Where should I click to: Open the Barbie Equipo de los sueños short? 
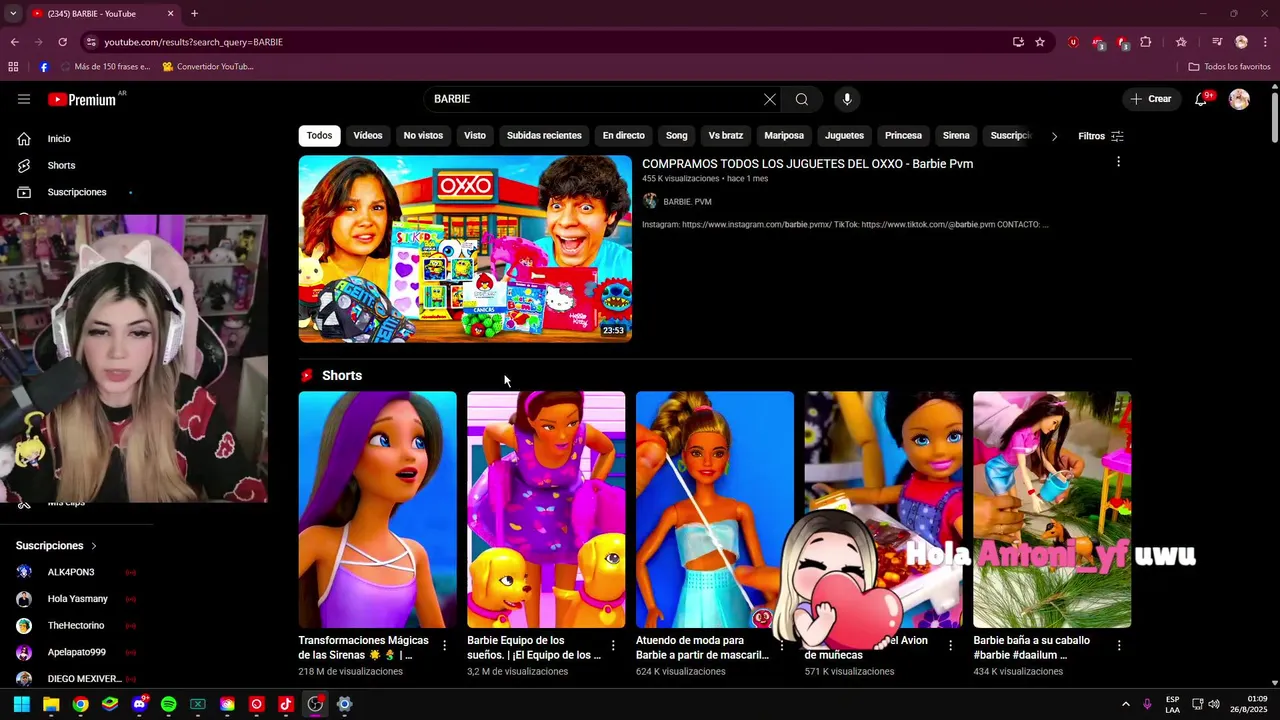[x=546, y=510]
